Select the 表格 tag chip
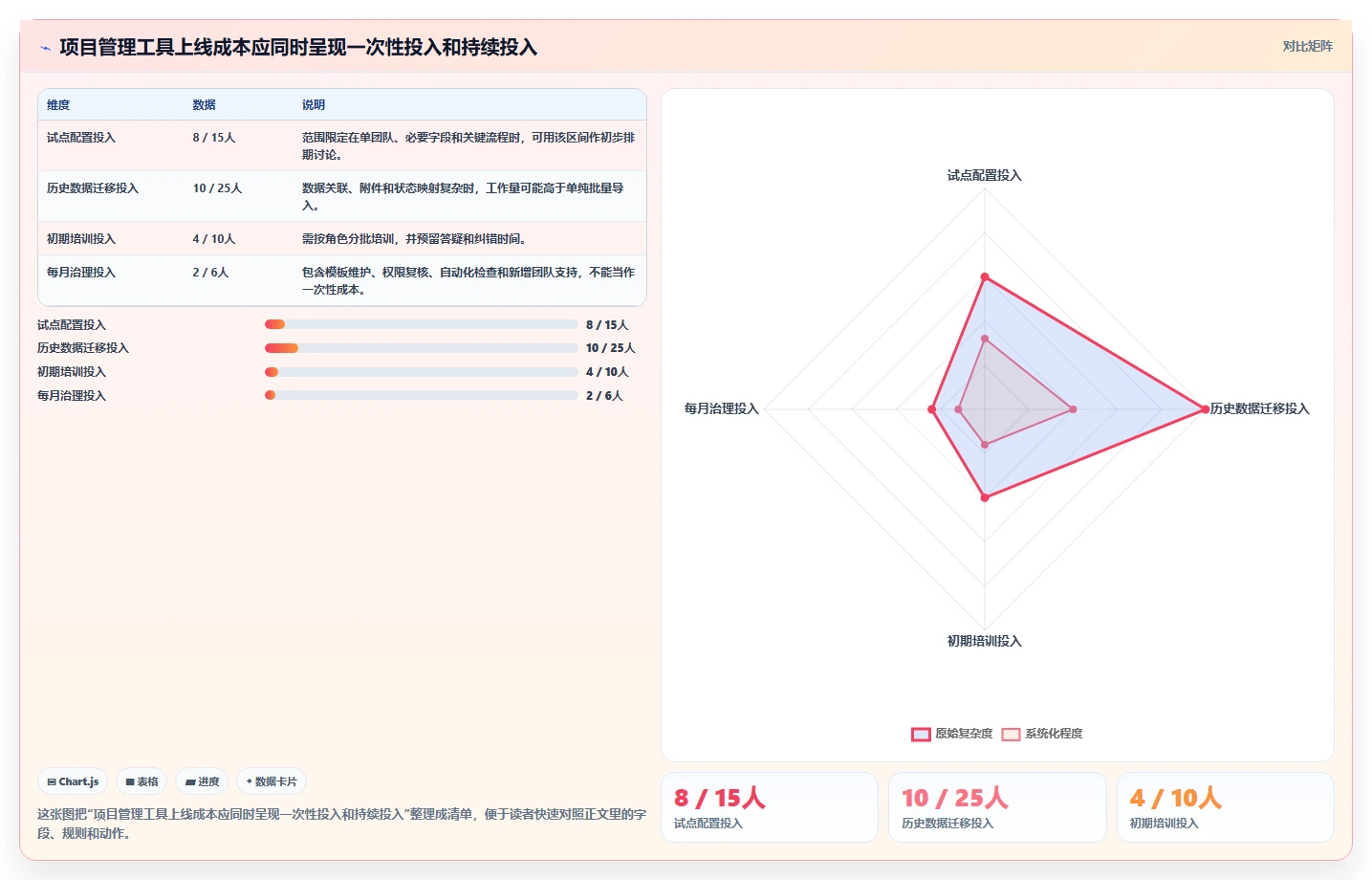 (x=142, y=781)
